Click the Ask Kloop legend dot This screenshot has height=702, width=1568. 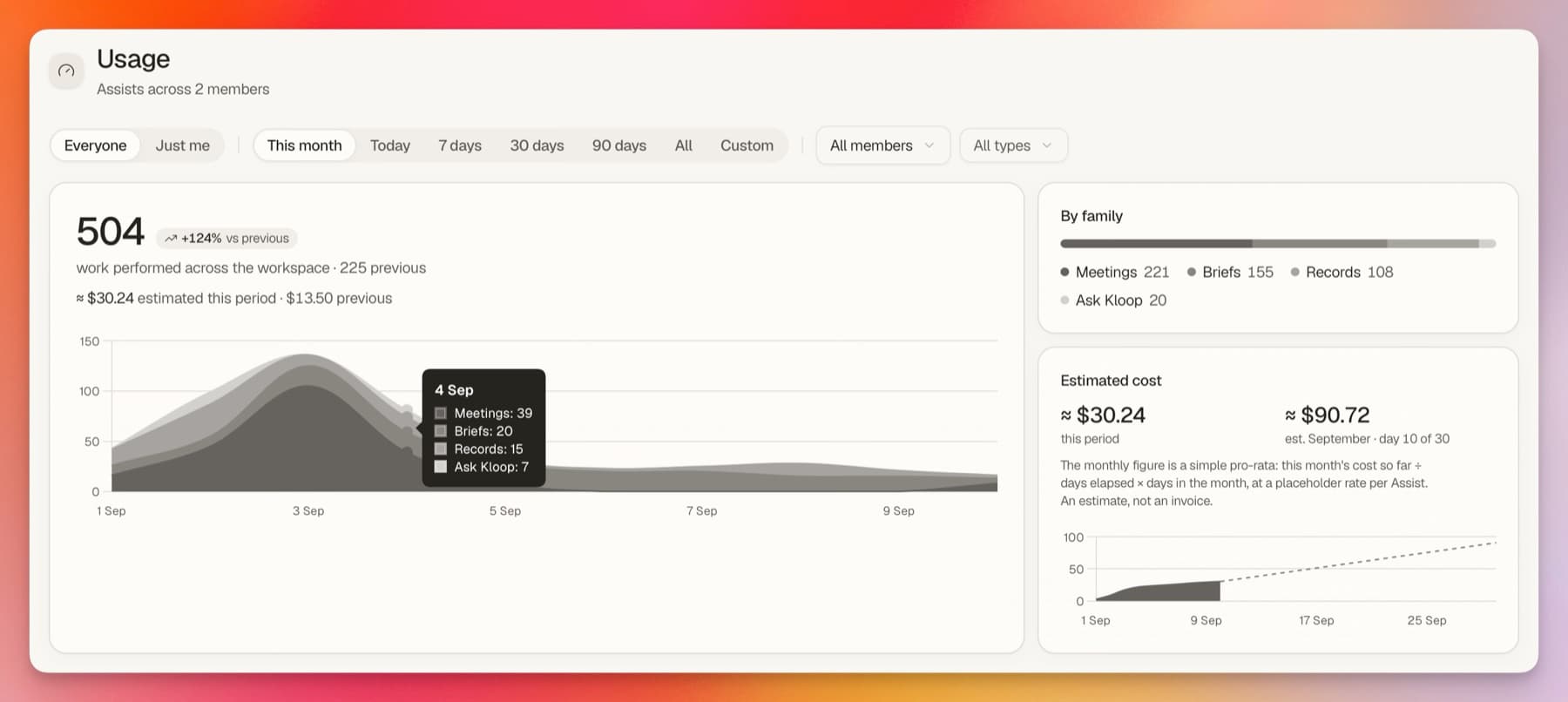coord(1064,300)
